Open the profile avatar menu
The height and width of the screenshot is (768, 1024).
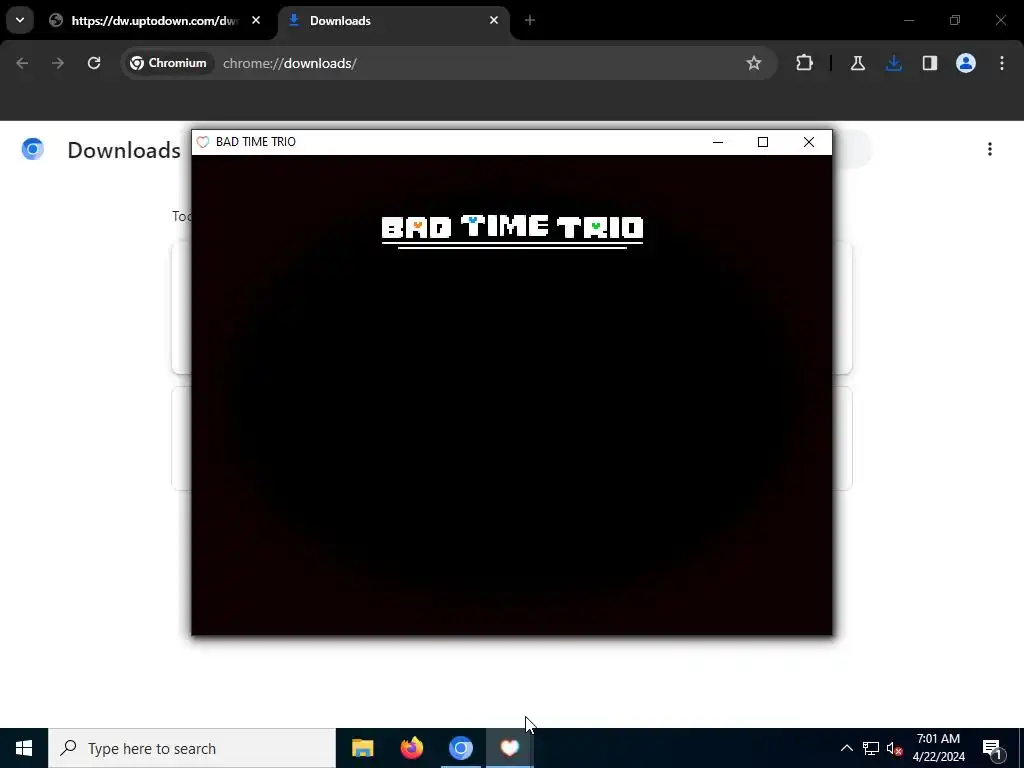966,63
